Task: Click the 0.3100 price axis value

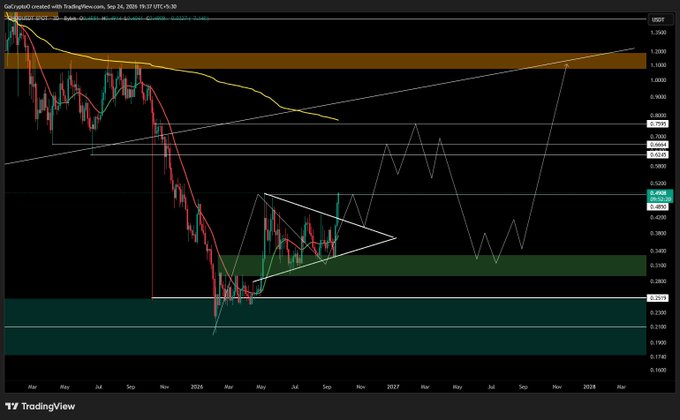Action: pos(658,265)
